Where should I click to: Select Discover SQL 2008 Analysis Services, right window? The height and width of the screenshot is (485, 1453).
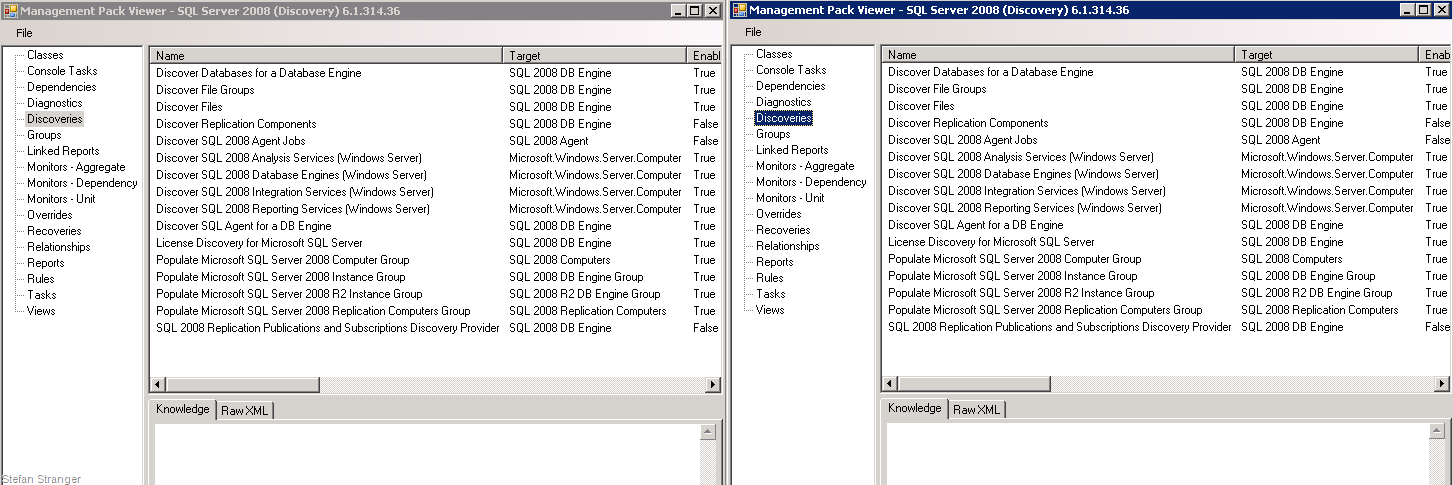[1166, 157]
